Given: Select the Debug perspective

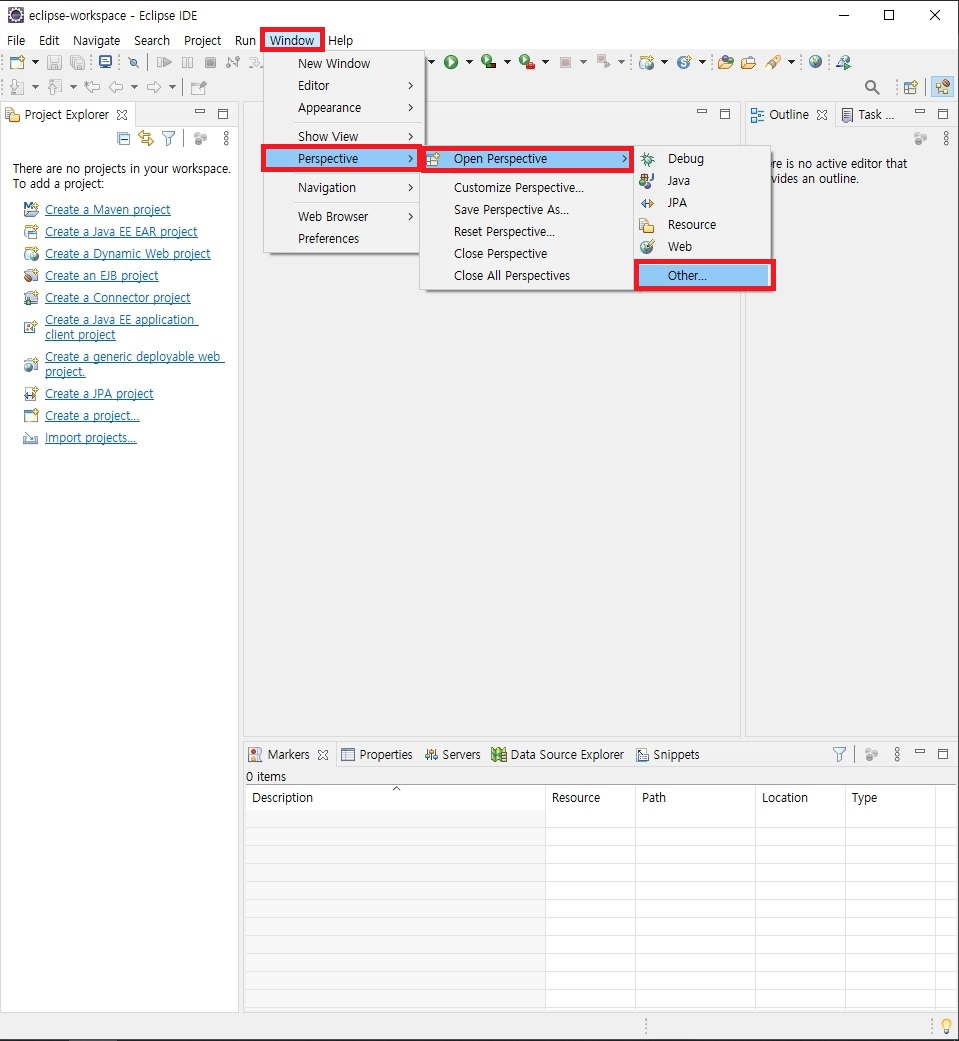Looking at the screenshot, I should (x=702, y=159).
